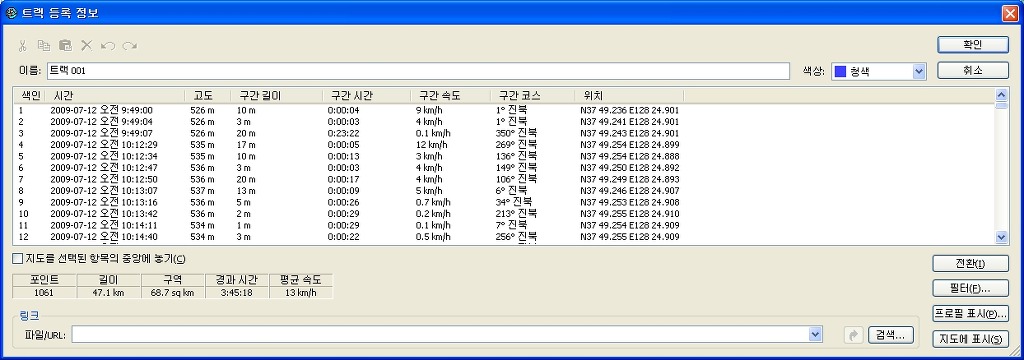Open the 필터 dialog button

[x=970, y=288]
